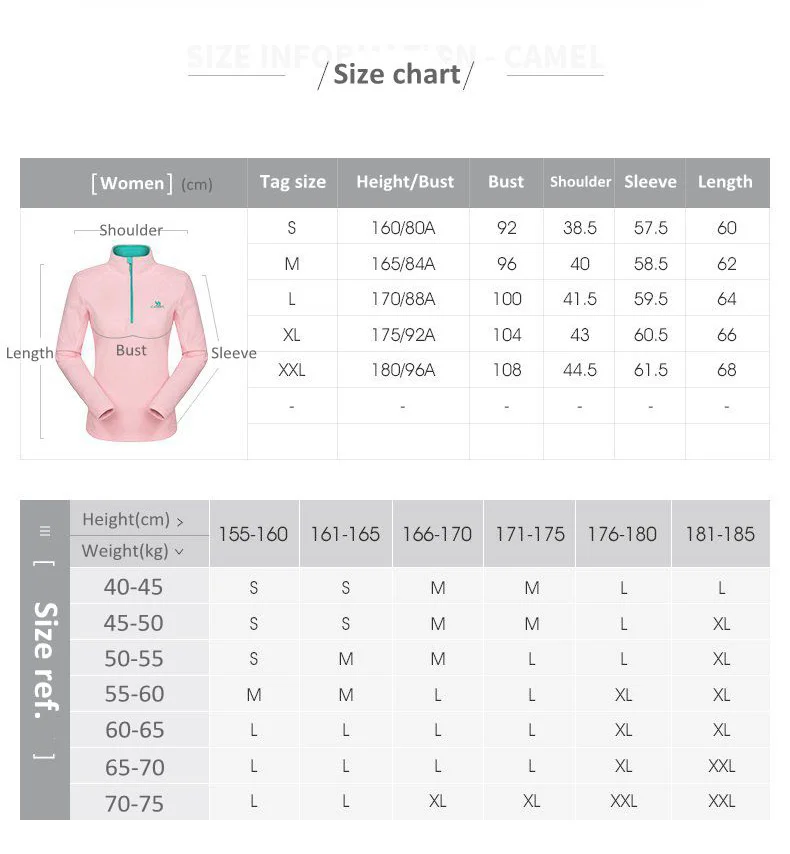Click the vertical Size ref. sidebar label

coord(46,660)
